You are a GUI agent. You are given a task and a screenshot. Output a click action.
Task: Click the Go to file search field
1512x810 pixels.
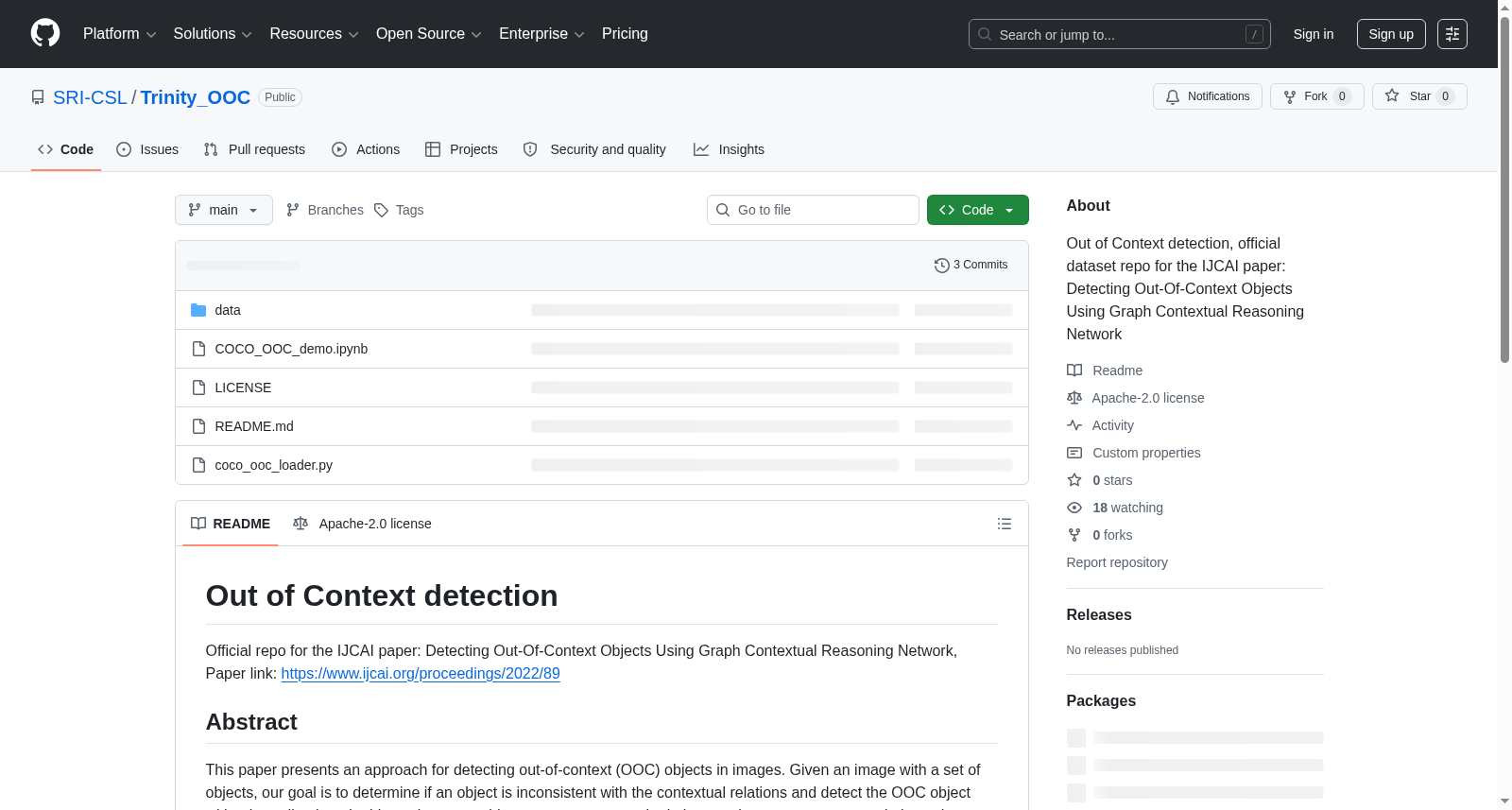click(x=813, y=210)
